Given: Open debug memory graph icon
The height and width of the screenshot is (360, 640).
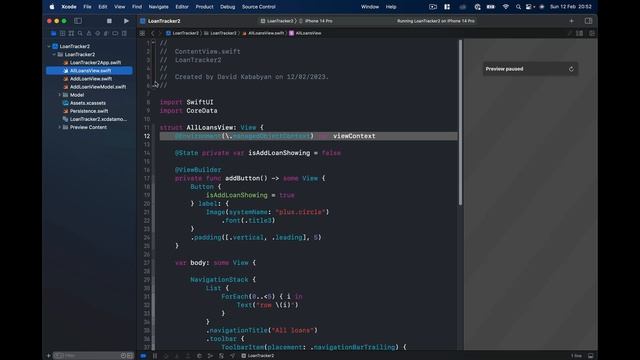Looking at the screenshot, I should (210, 356).
